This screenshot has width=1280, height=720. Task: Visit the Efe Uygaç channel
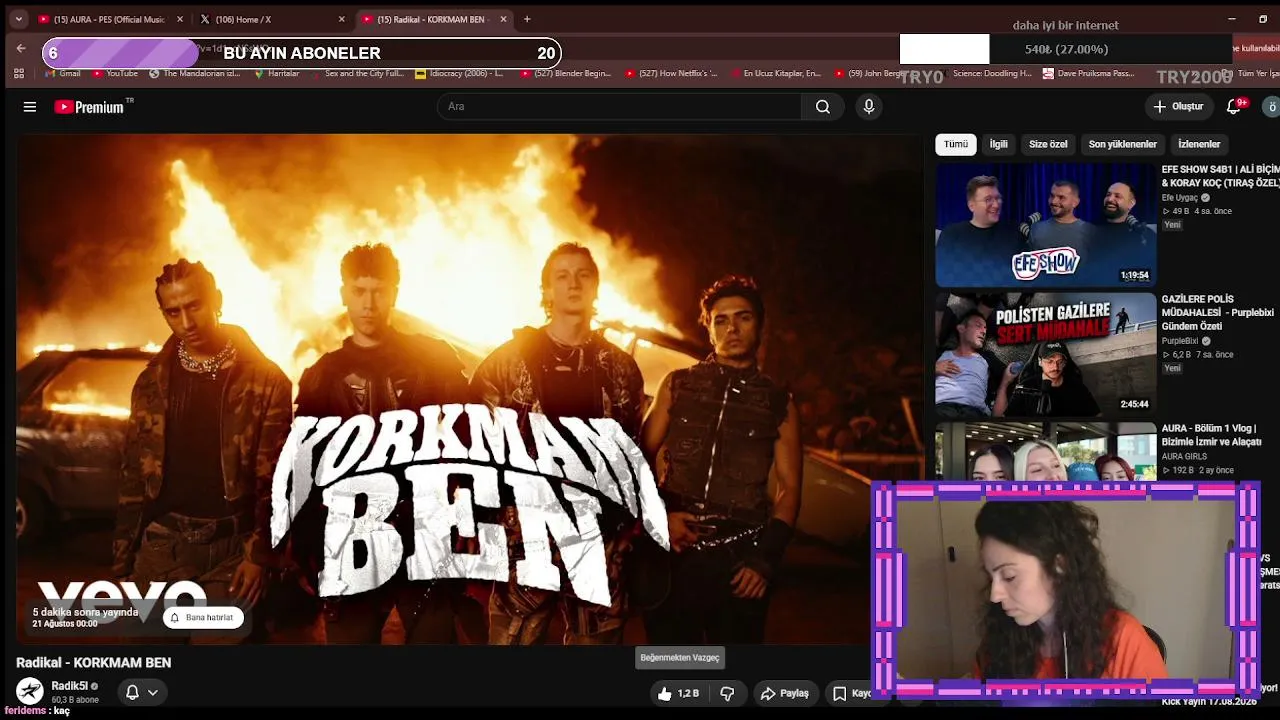1180,198
